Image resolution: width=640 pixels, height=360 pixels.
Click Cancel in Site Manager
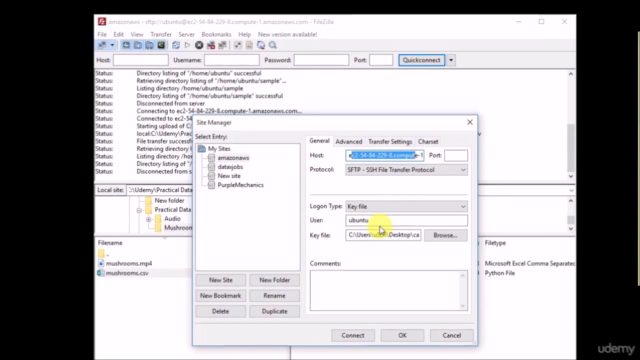tap(452, 336)
